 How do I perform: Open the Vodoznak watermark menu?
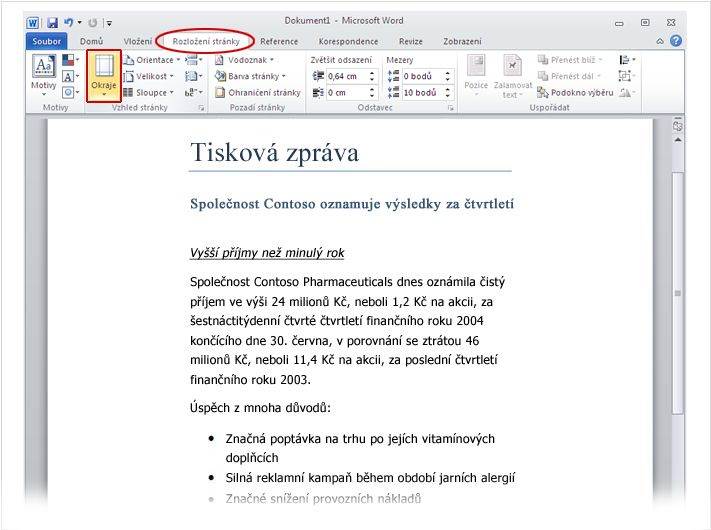pyautogui.click(x=245, y=60)
